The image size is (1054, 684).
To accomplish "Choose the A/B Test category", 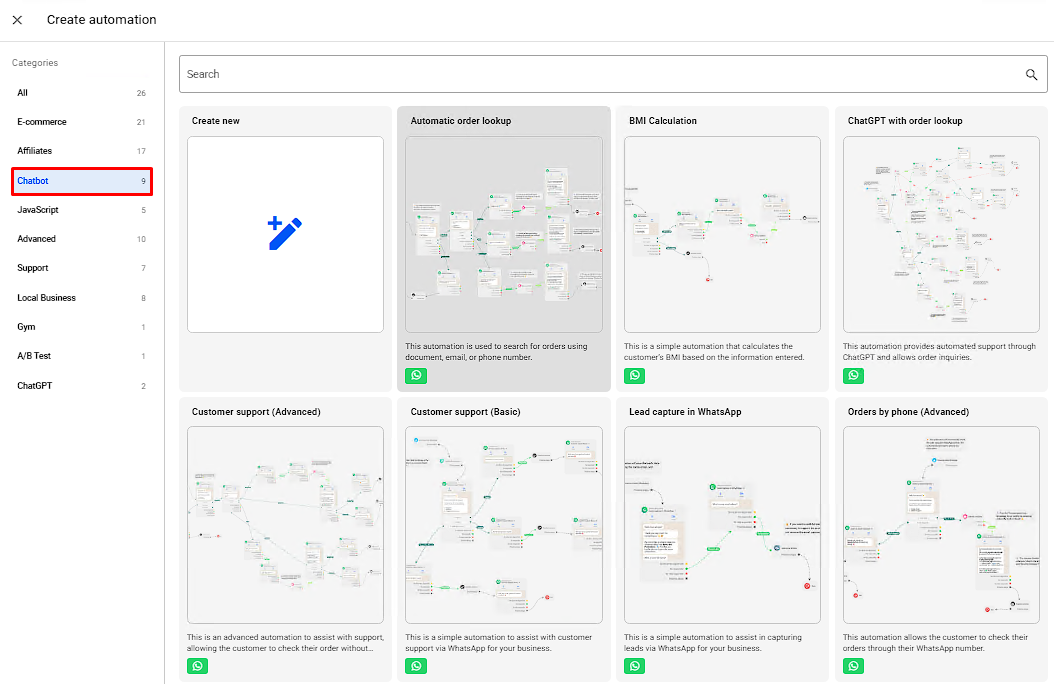I will point(82,356).
